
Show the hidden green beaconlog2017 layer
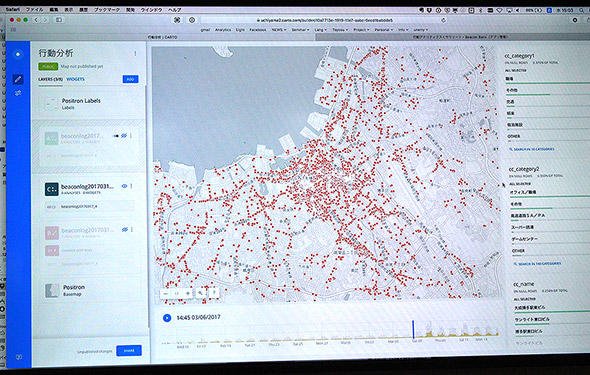(124, 135)
